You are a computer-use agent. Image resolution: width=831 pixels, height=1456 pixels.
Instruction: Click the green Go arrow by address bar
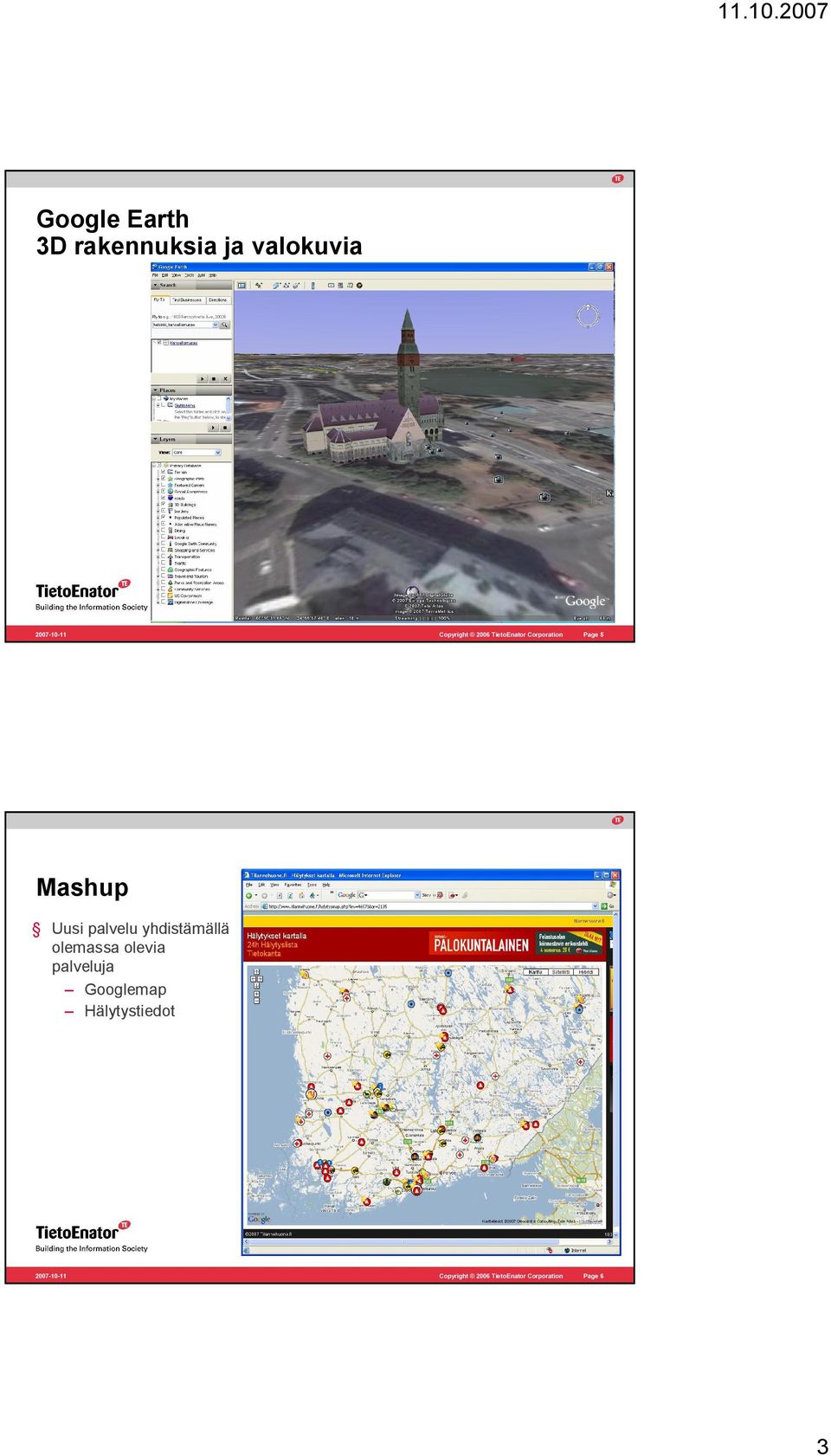[x=604, y=906]
